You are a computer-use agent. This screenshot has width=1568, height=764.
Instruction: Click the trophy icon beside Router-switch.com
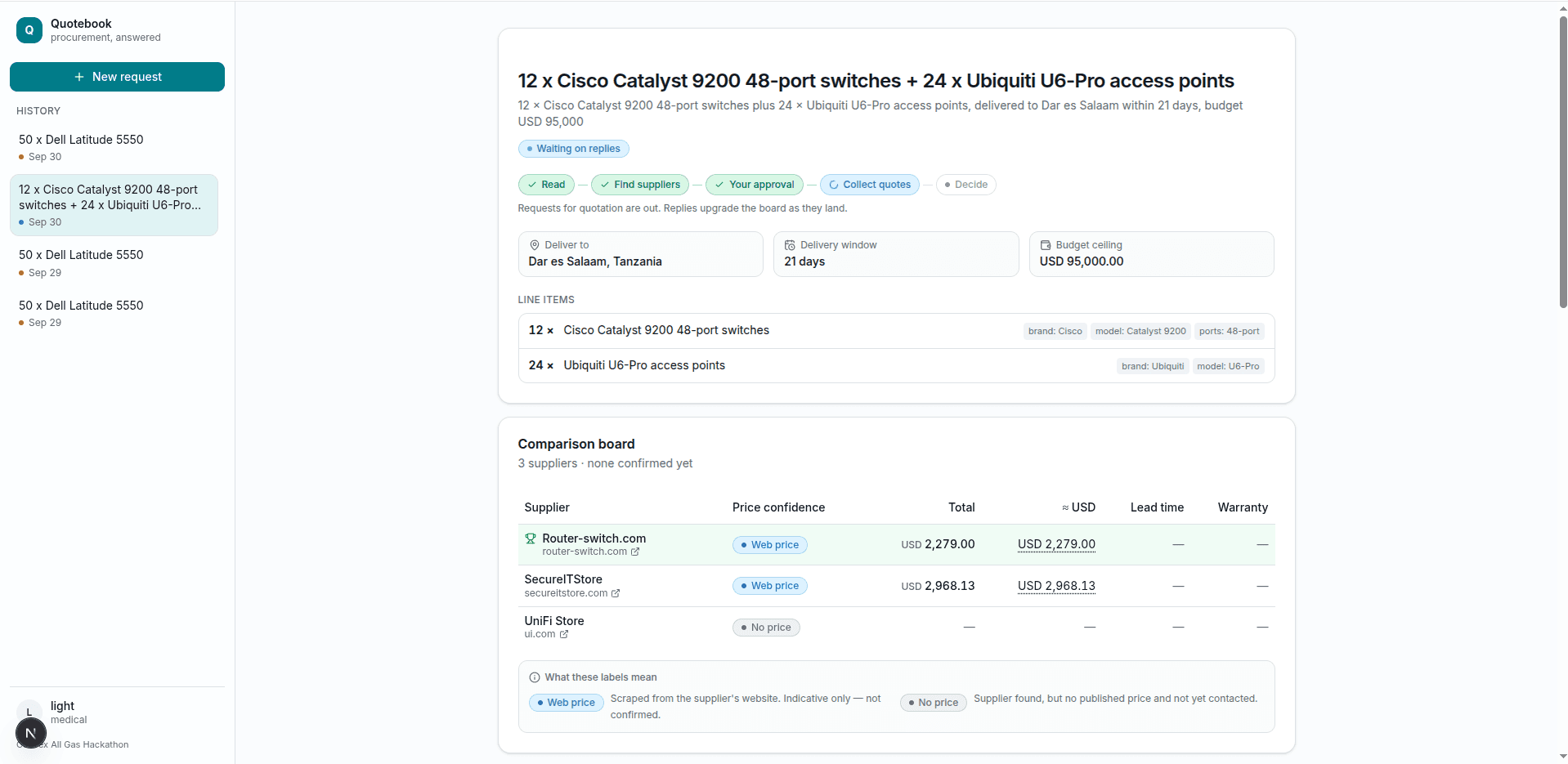point(531,538)
